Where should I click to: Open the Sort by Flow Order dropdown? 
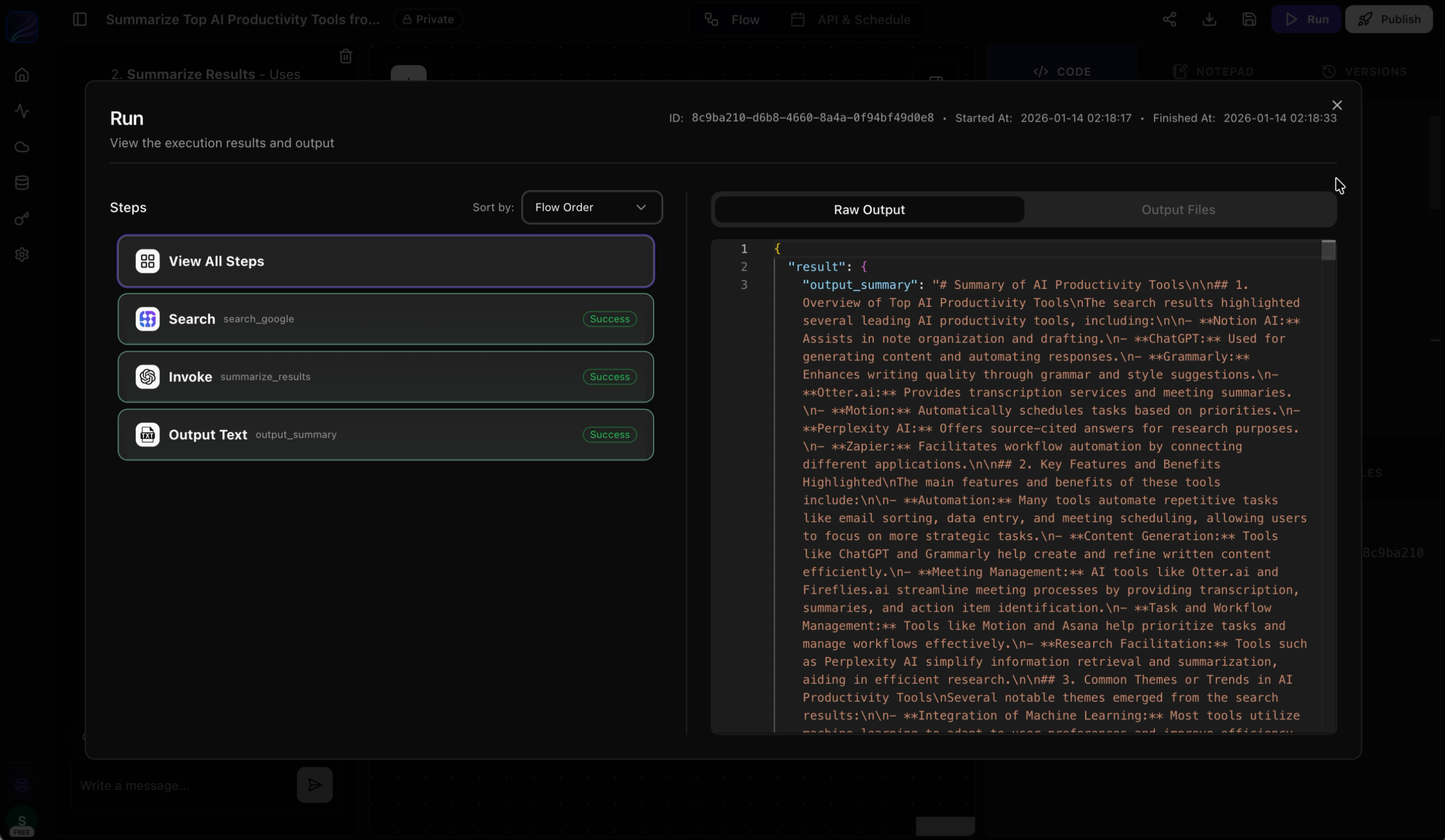(592, 207)
